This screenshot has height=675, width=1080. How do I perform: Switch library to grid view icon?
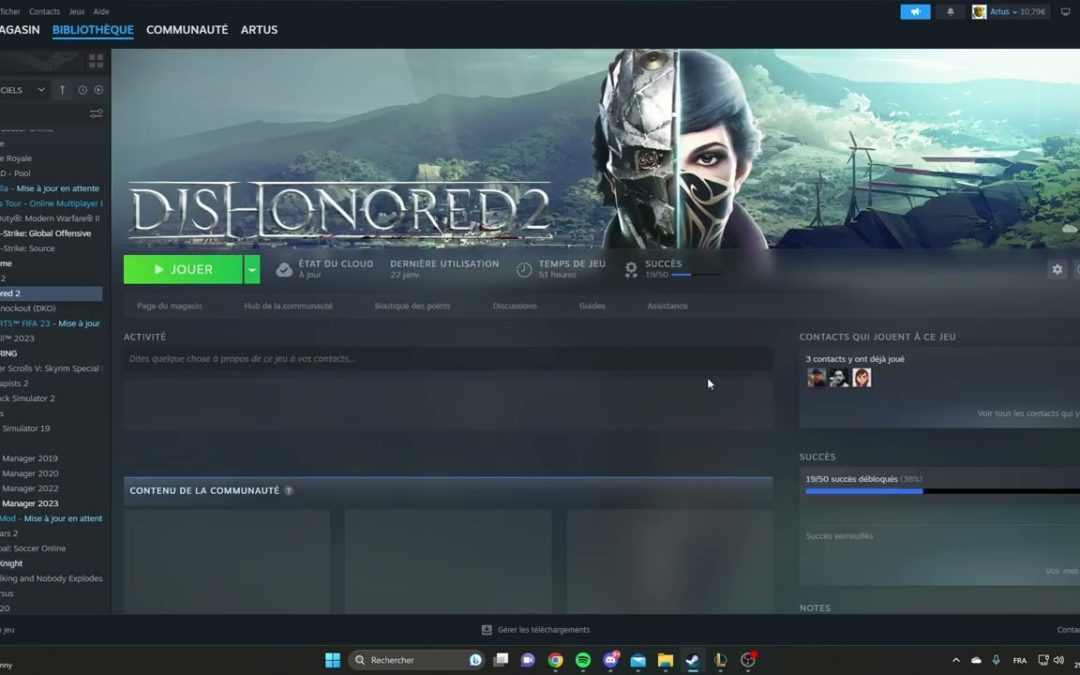tap(96, 61)
